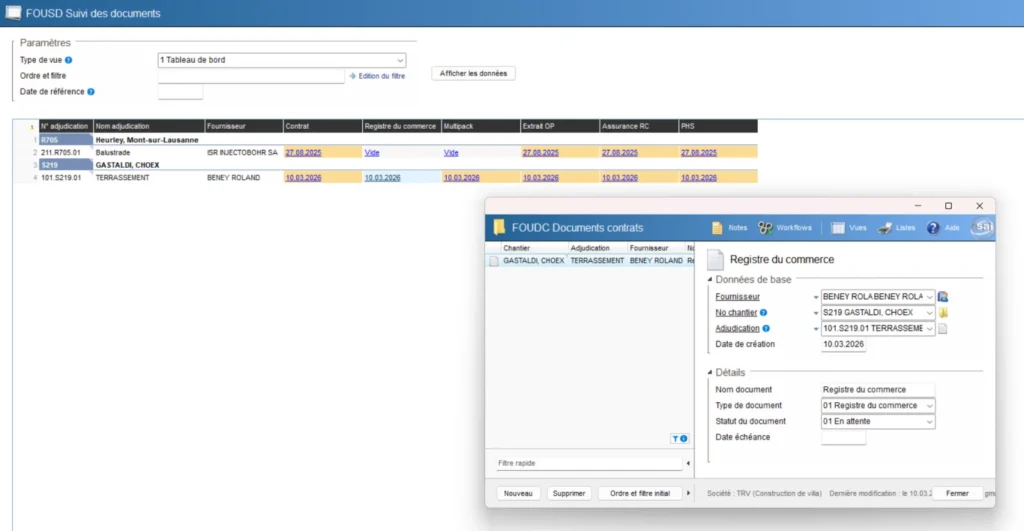Click Date de création field
Viewport: 1024px width, 531px height.
point(843,344)
